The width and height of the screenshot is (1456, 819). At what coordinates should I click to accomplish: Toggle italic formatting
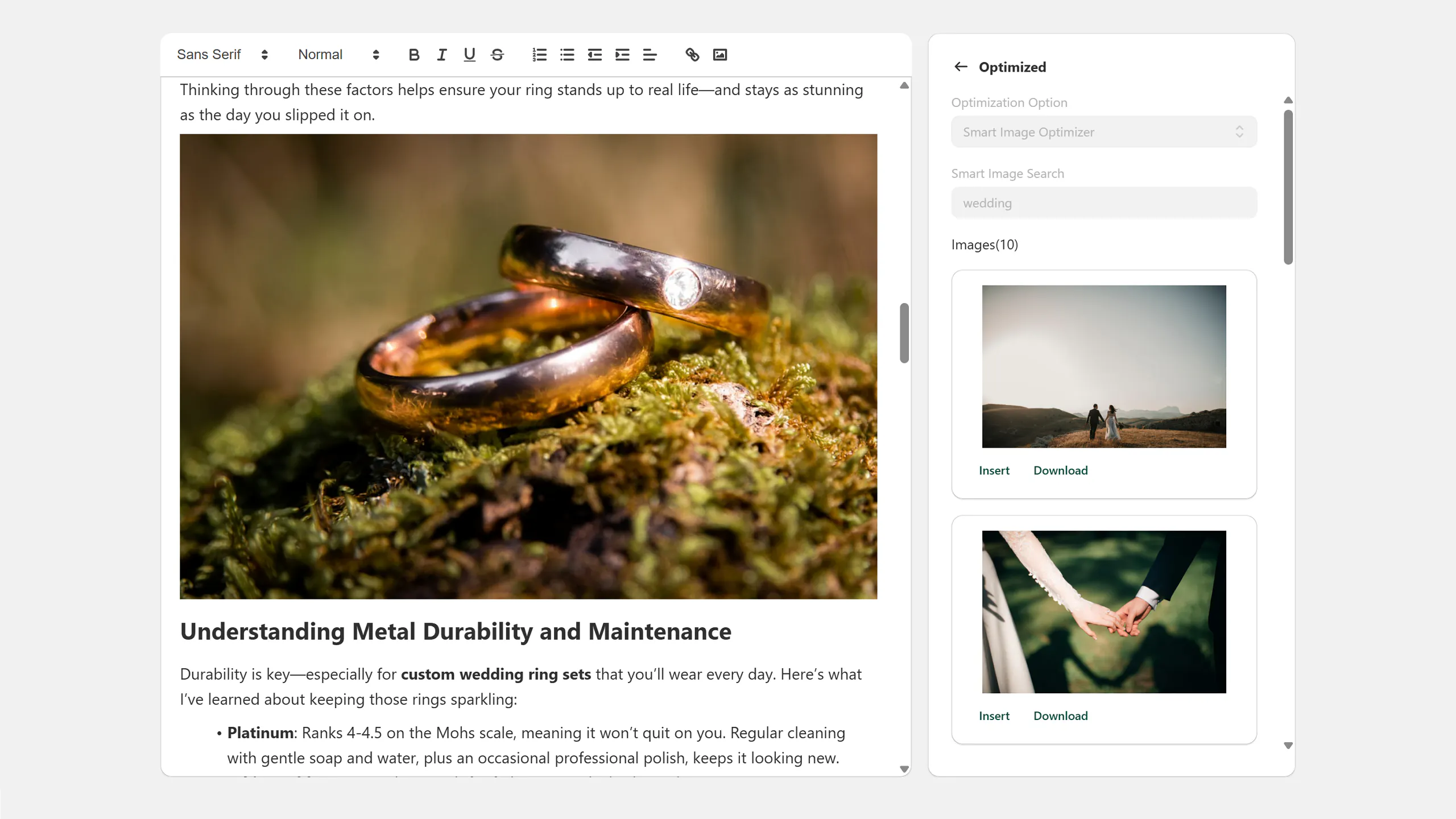tap(442, 55)
